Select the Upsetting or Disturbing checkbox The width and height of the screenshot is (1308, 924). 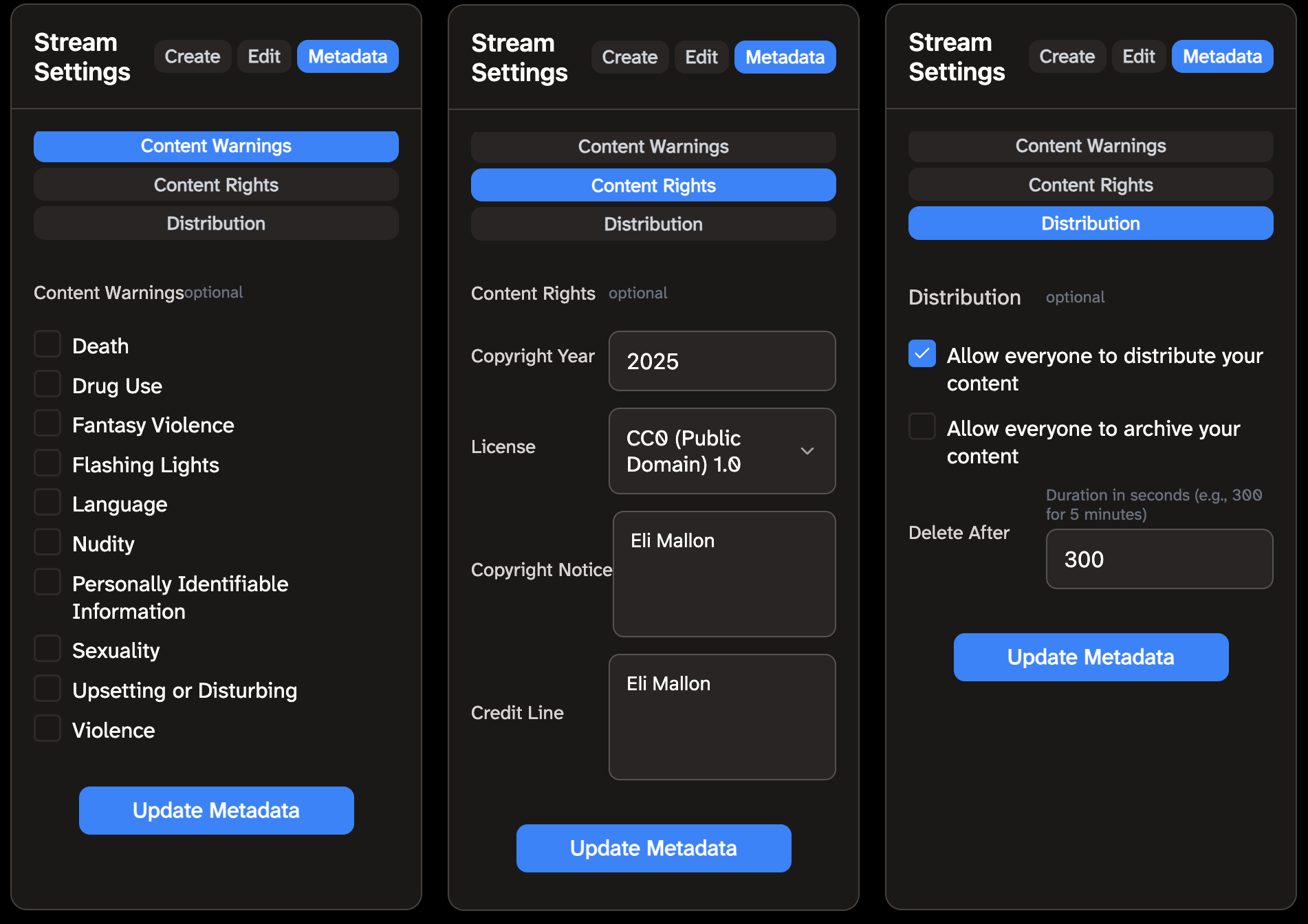pyautogui.click(x=47, y=688)
